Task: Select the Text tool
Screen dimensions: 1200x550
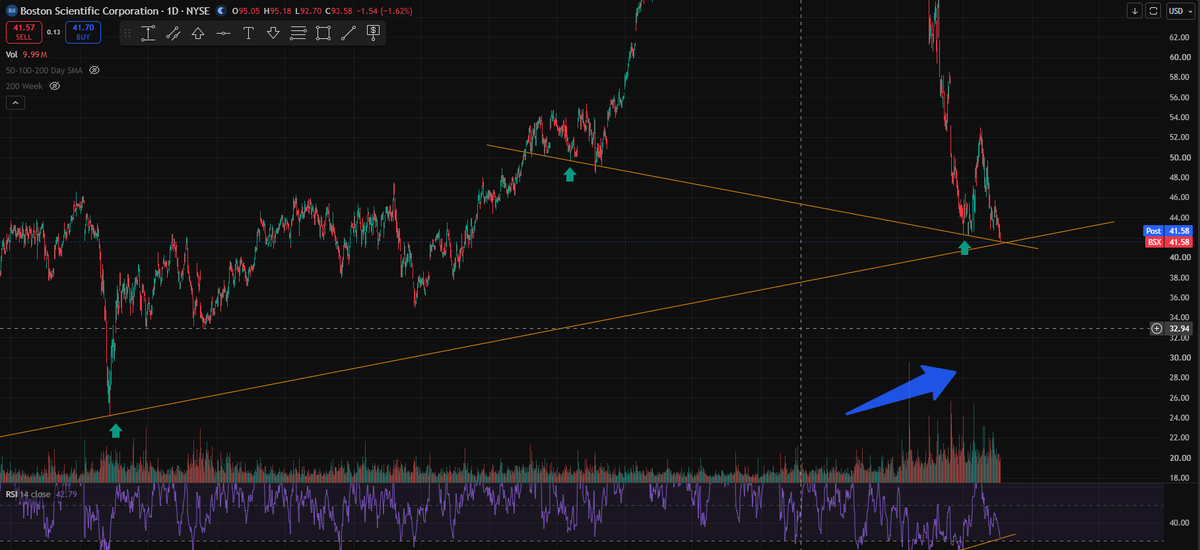Action: [248, 33]
